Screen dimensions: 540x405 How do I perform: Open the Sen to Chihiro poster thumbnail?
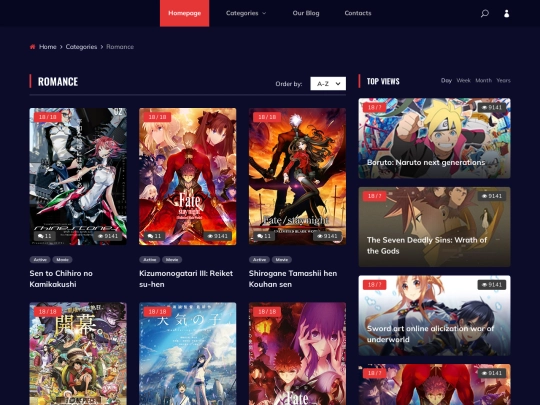[78, 177]
